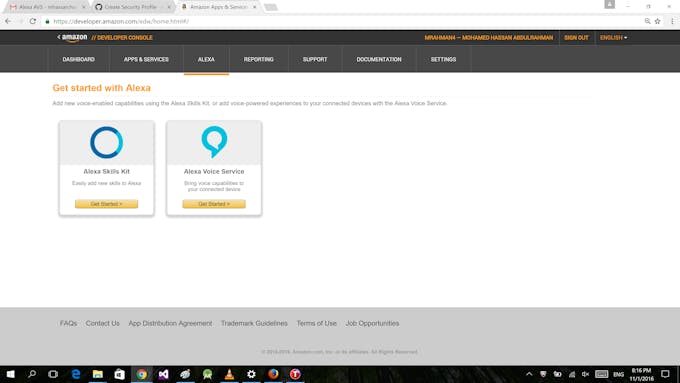
Task: Open the Windows Store taskbar icon
Action: (x=120, y=374)
